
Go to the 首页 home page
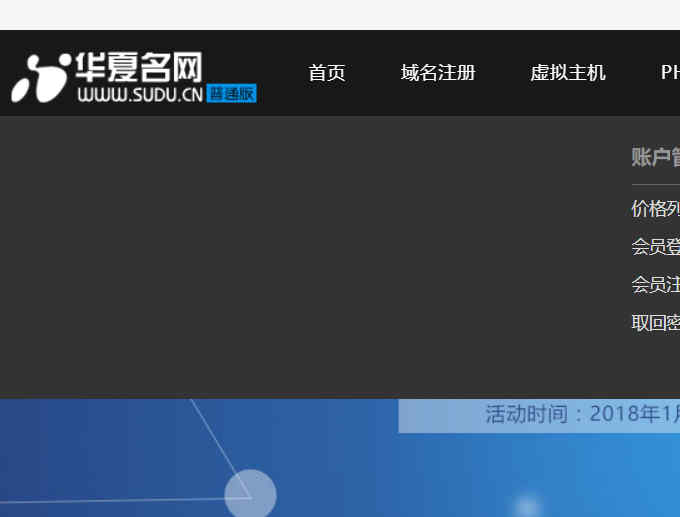pos(327,73)
